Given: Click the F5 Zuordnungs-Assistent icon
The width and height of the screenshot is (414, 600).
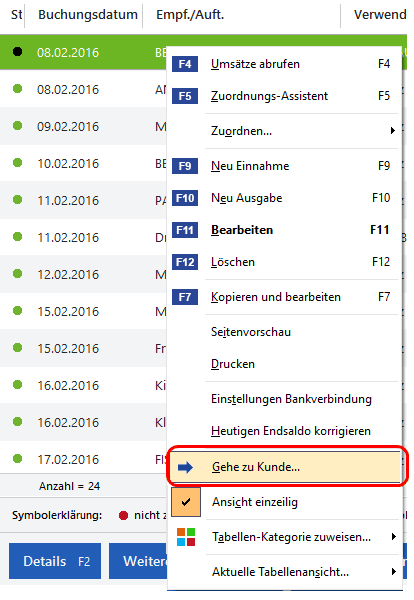Looking at the screenshot, I should click(185, 96).
